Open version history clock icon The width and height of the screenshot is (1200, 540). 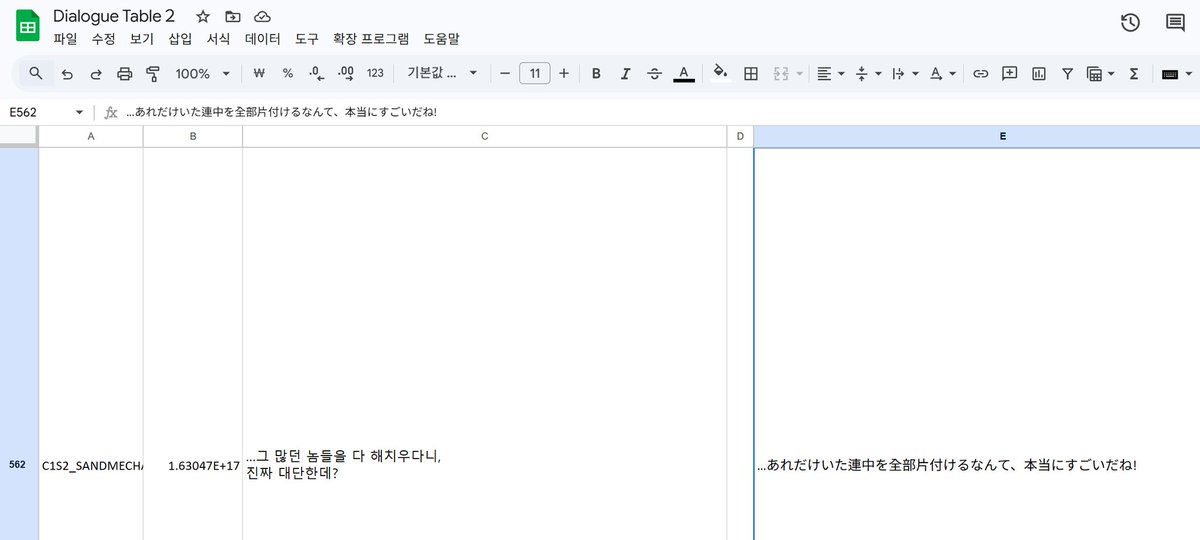click(1130, 23)
